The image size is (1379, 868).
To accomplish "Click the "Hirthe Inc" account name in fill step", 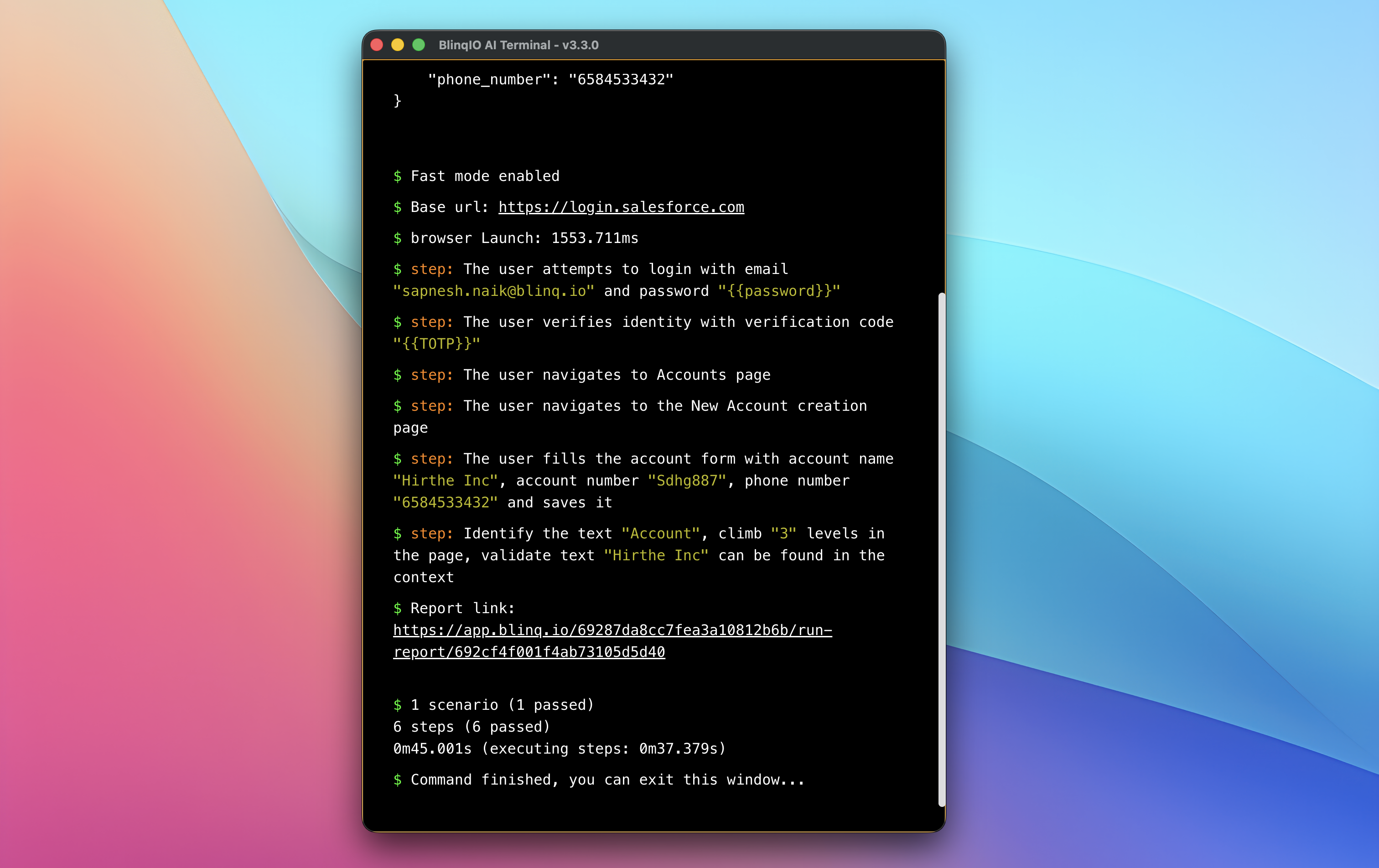I will (x=445, y=480).
